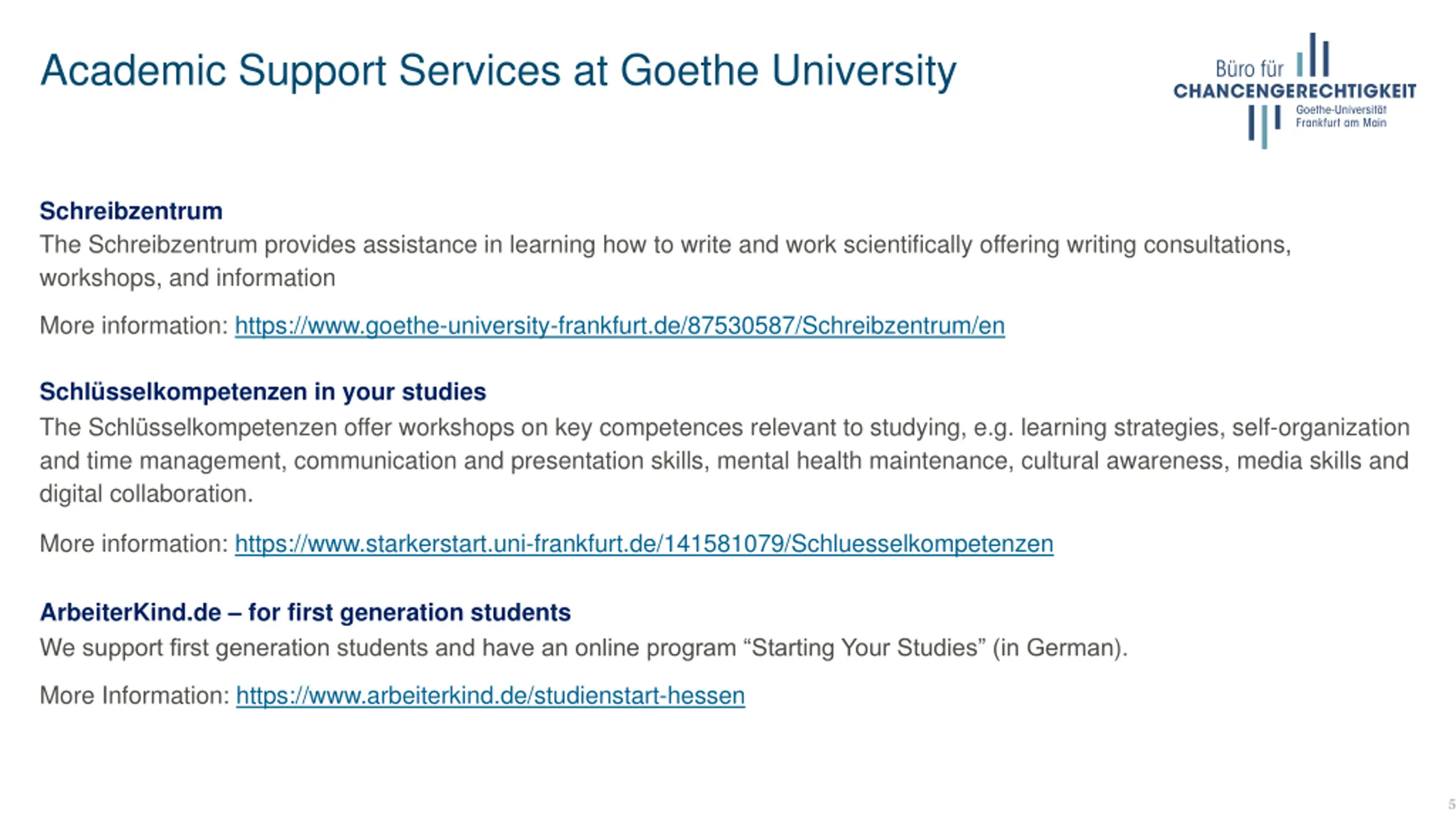Click the CHANCENGERECHTIGKEIT logo wordmark

[x=1294, y=91]
